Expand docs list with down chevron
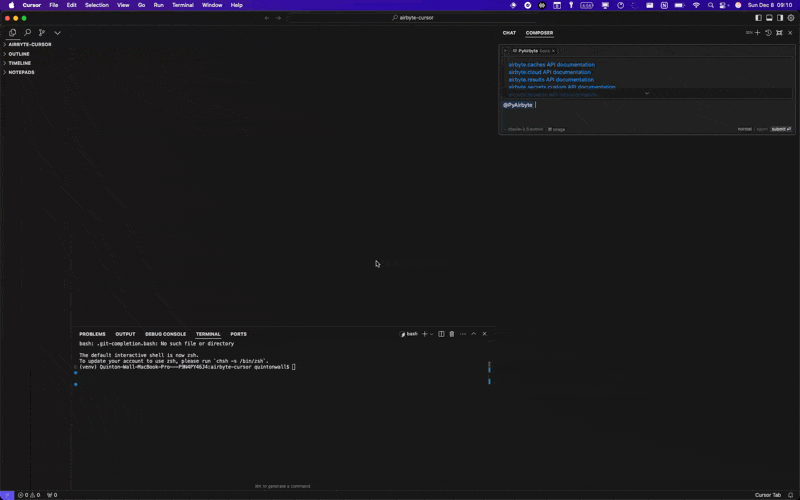The image size is (800, 500). pyautogui.click(x=647, y=93)
